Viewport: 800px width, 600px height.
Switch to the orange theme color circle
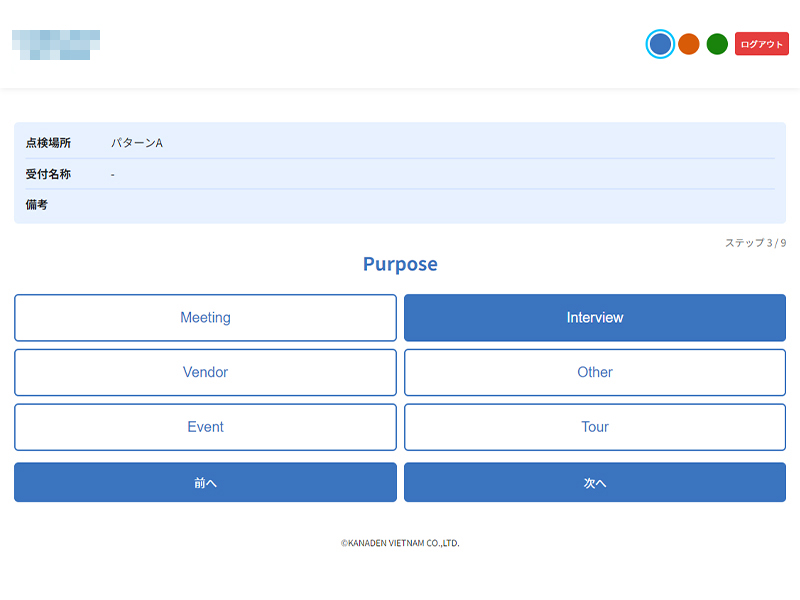coord(688,44)
